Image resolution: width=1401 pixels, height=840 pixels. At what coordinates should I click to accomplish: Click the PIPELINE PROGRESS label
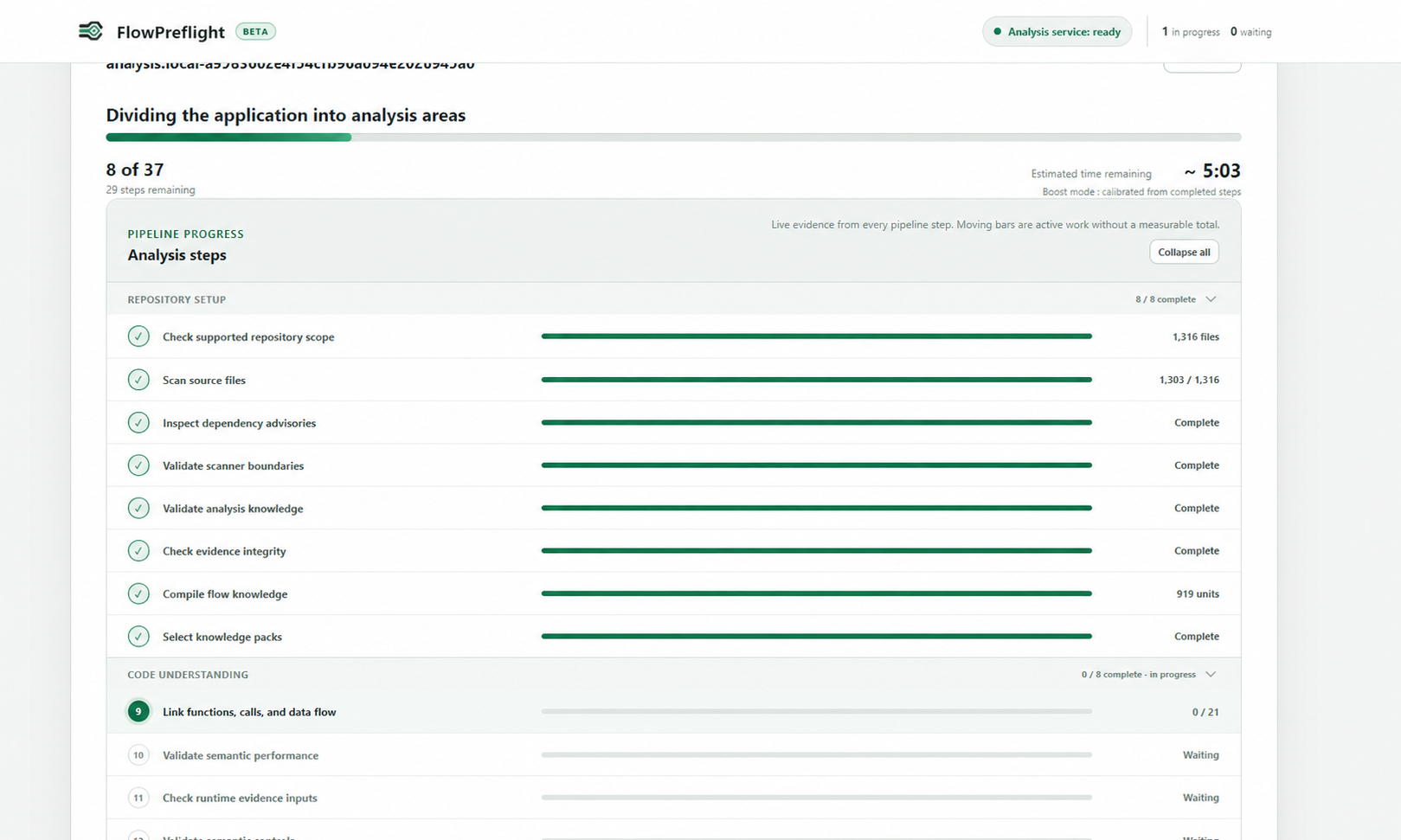(x=186, y=234)
